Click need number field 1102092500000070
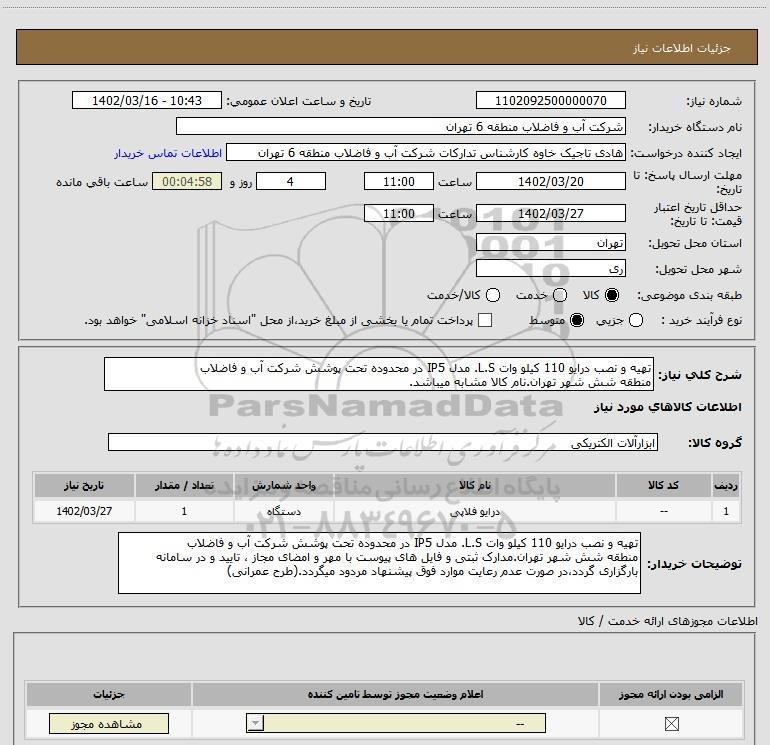The width and height of the screenshot is (770, 745). [550, 101]
